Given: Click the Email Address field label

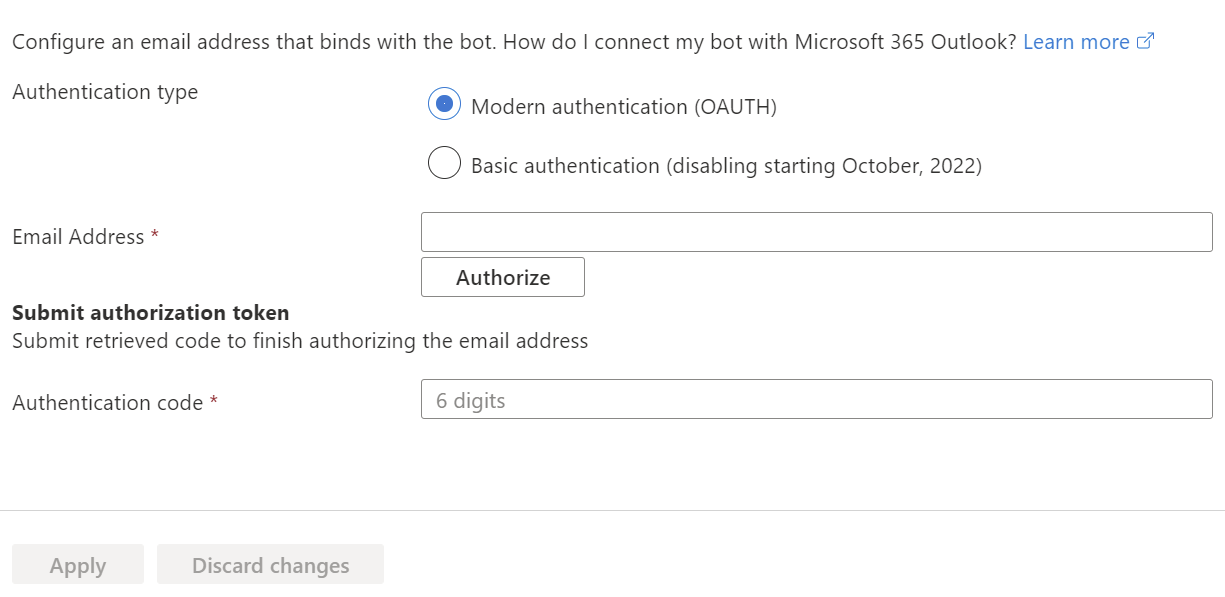Looking at the screenshot, I should click(78, 237).
